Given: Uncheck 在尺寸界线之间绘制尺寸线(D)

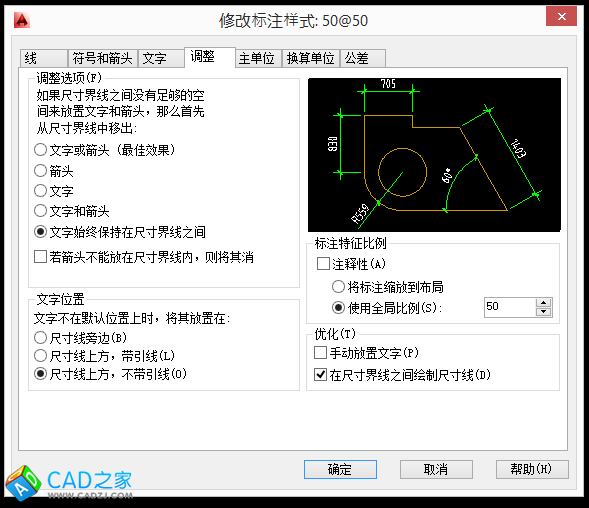Looking at the screenshot, I should (x=320, y=375).
